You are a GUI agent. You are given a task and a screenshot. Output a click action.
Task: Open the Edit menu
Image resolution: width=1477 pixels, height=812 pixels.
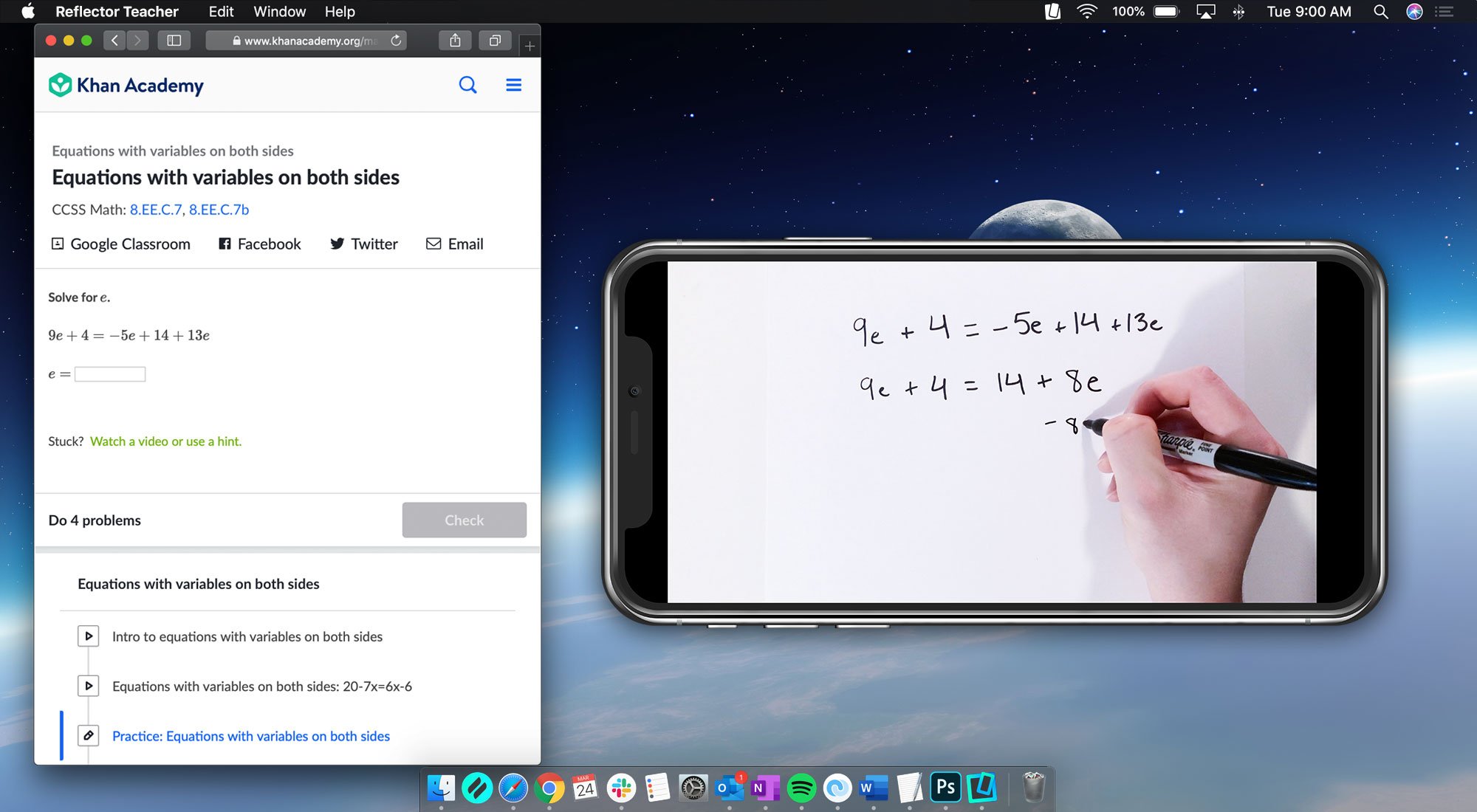click(x=221, y=12)
